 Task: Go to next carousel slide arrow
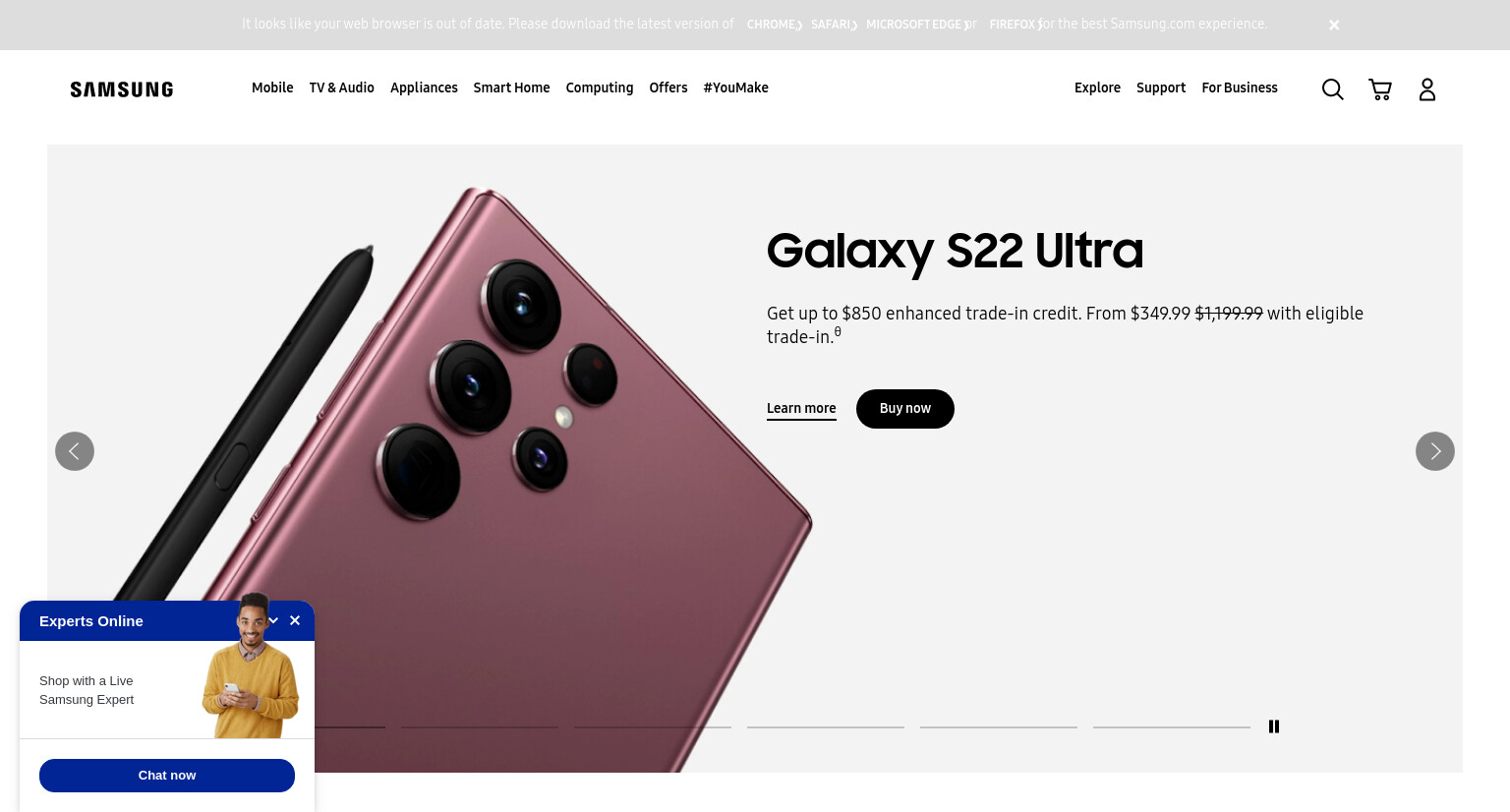tap(1435, 451)
